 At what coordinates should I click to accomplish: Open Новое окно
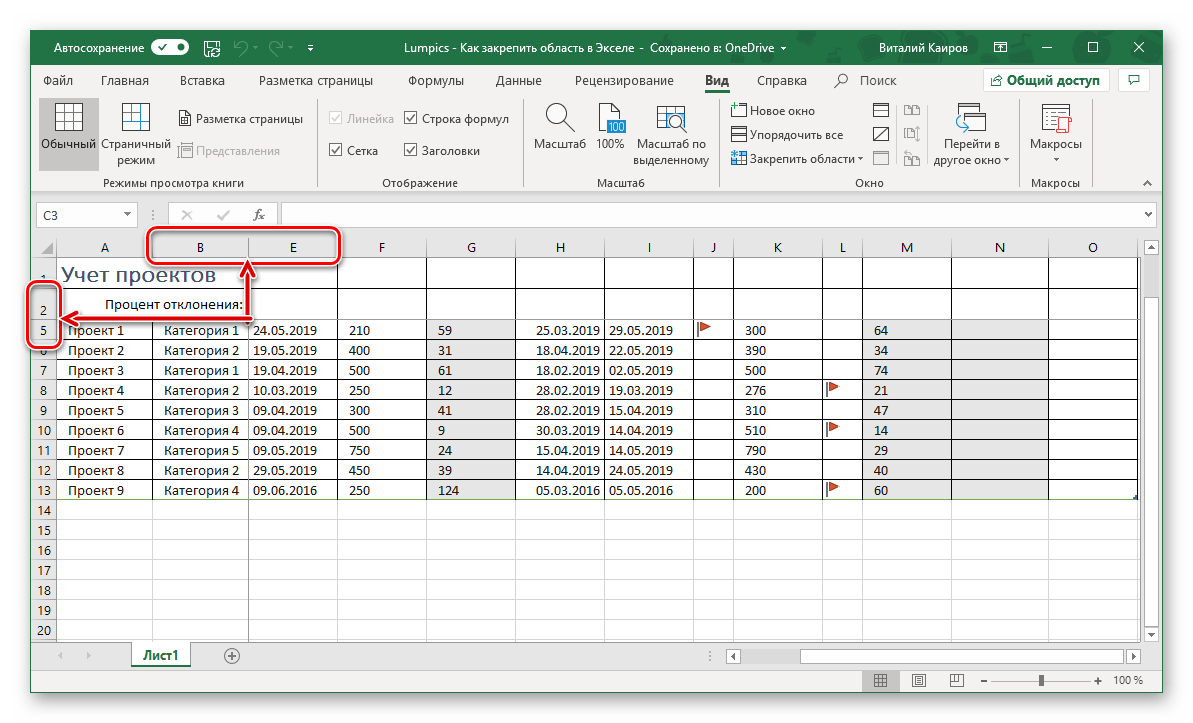click(773, 111)
